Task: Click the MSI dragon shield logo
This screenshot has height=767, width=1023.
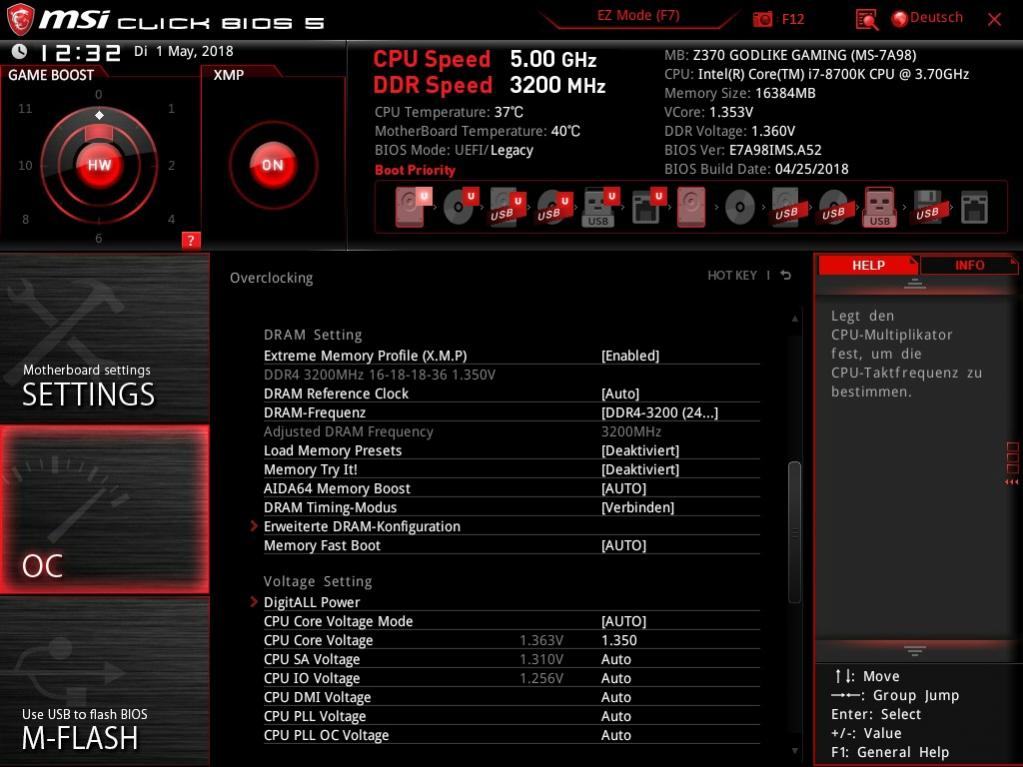Action: pos(20,19)
